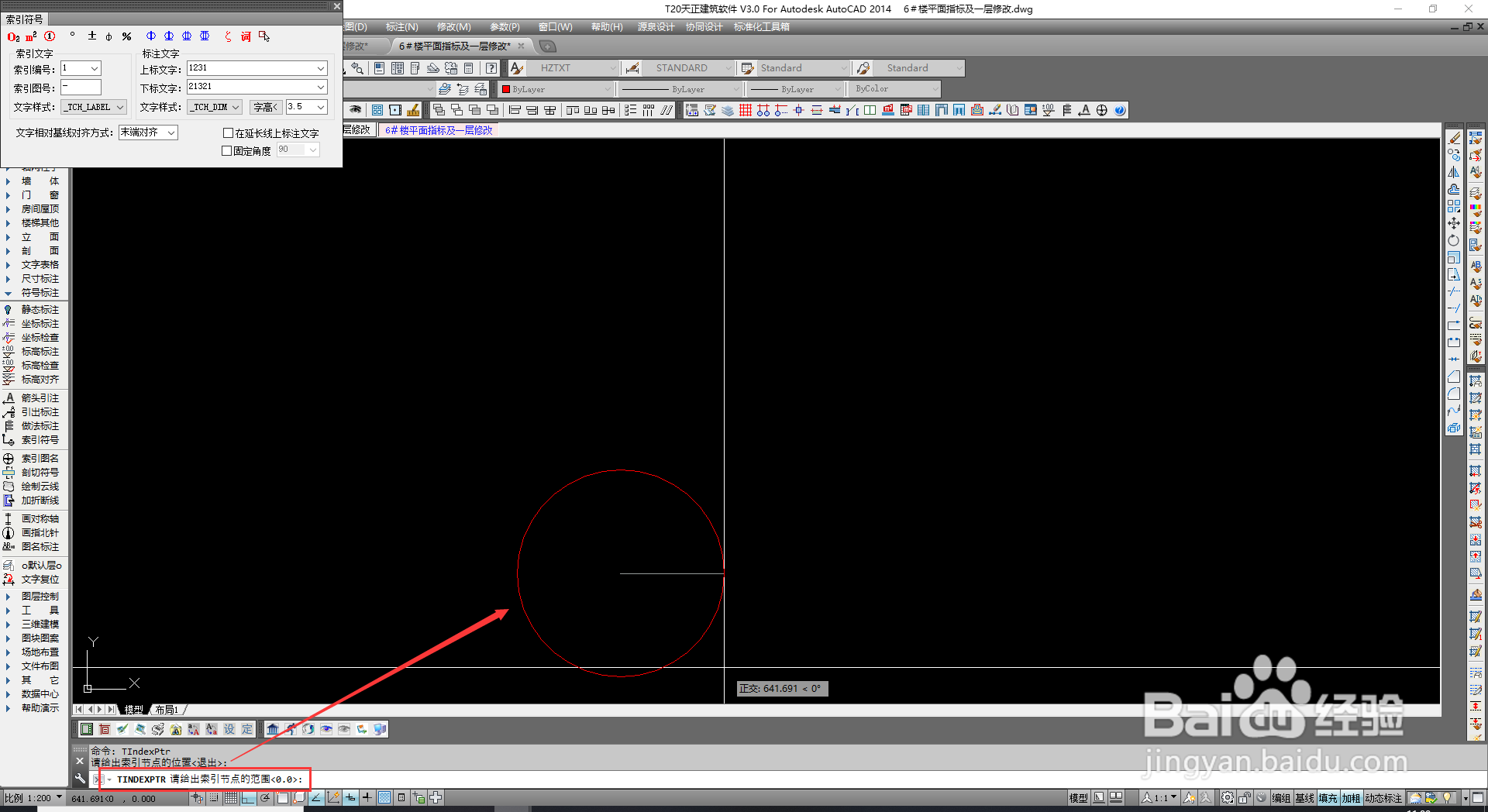This screenshot has width=1488, height=812.
Task: Click the 设 icon in bottom toolbar
Action: coord(229,729)
